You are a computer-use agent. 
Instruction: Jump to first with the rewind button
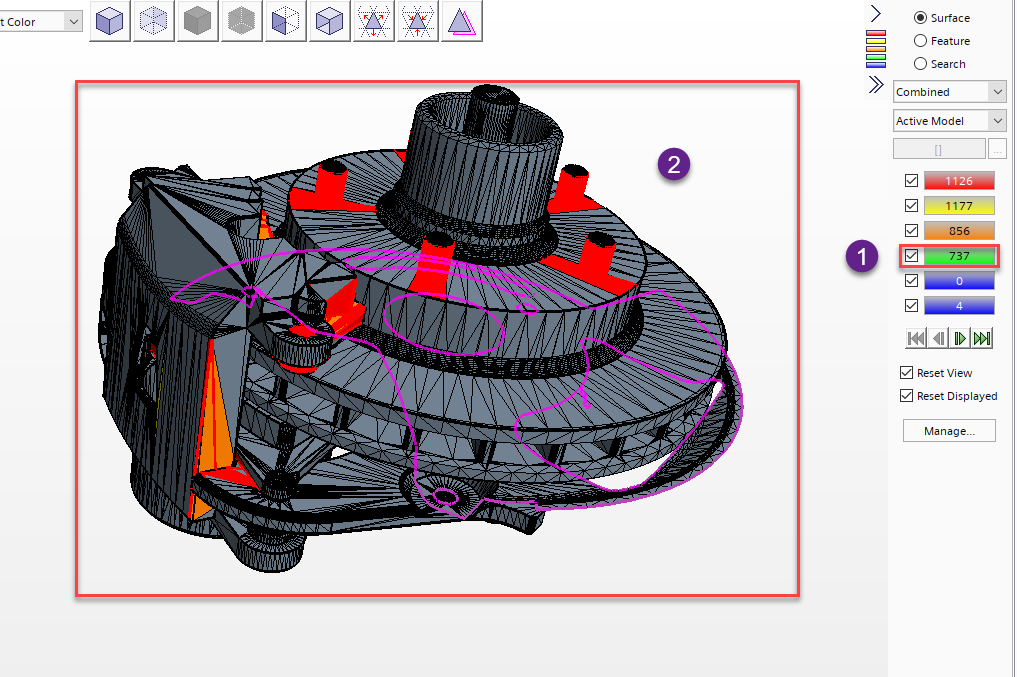(916, 338)
